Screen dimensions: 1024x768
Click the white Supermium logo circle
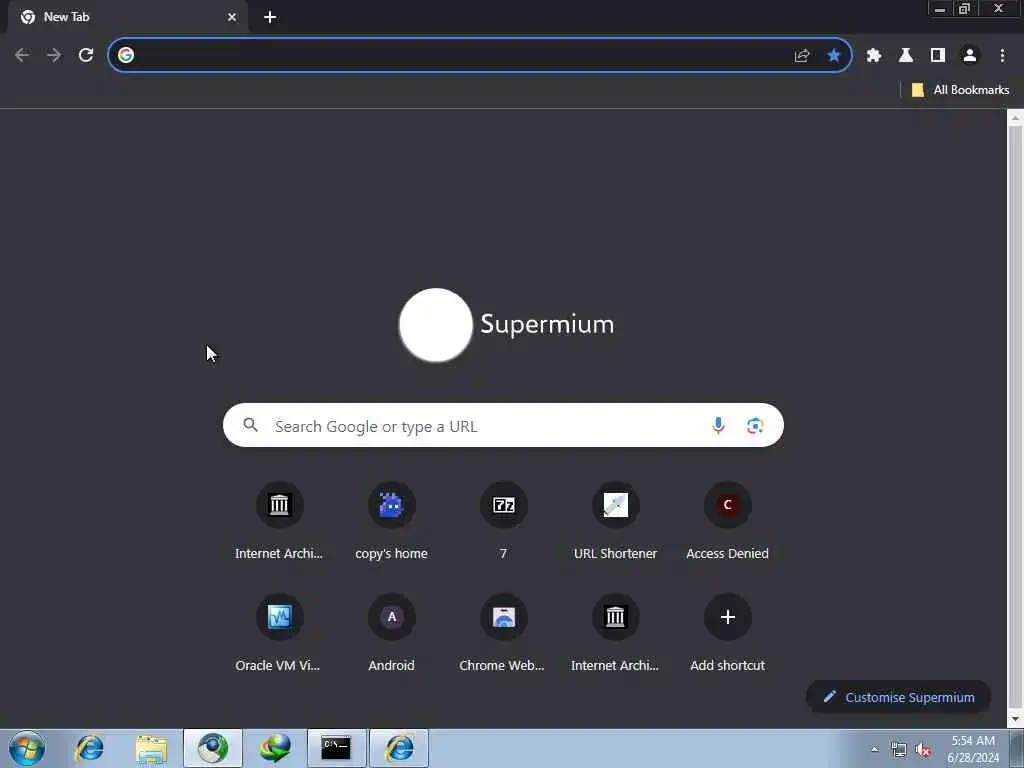436,325
